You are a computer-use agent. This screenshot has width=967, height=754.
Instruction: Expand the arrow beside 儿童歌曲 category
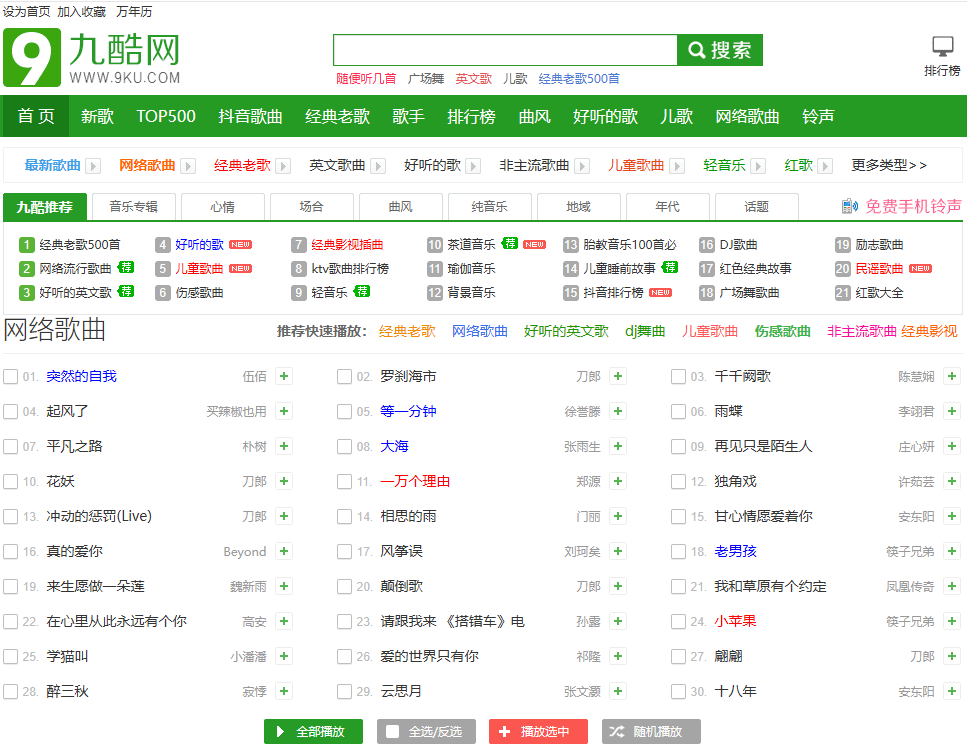[677, 166]
